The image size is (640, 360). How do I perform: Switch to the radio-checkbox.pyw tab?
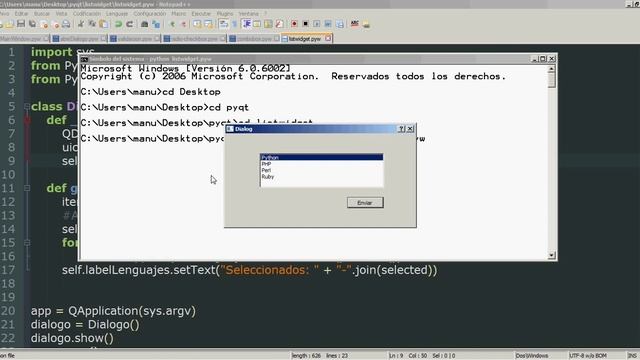coord(194,39)
